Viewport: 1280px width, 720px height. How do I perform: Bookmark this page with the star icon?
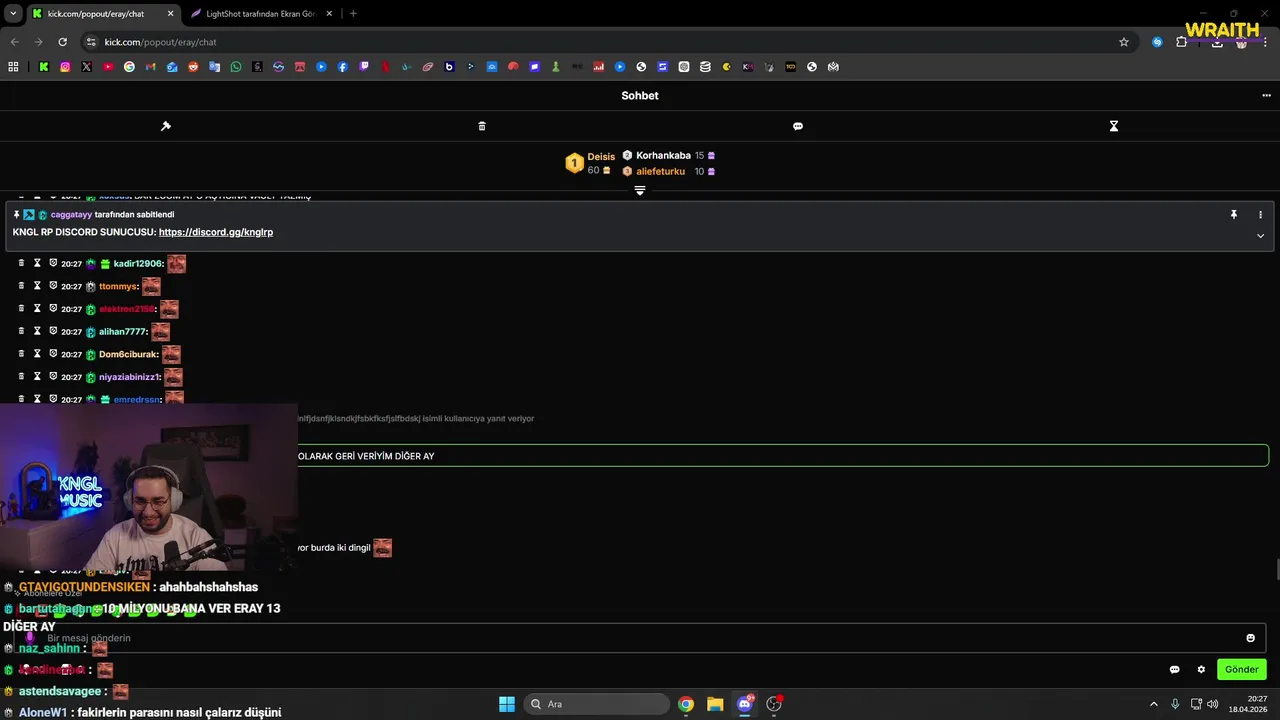pyautogui.click(x=1124, y=42)
